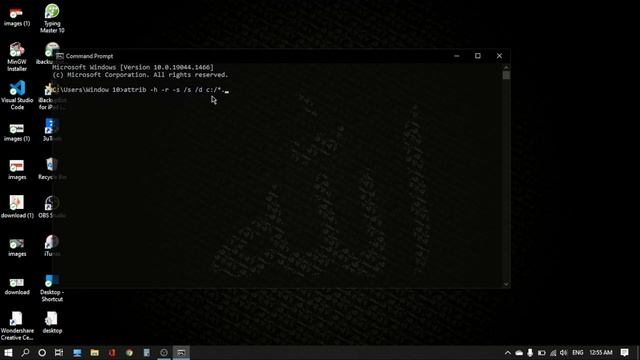The height and width of the screenshot is (360, 640).
Task: Open the blue monitor taskbar app
Action: point(77,353)
